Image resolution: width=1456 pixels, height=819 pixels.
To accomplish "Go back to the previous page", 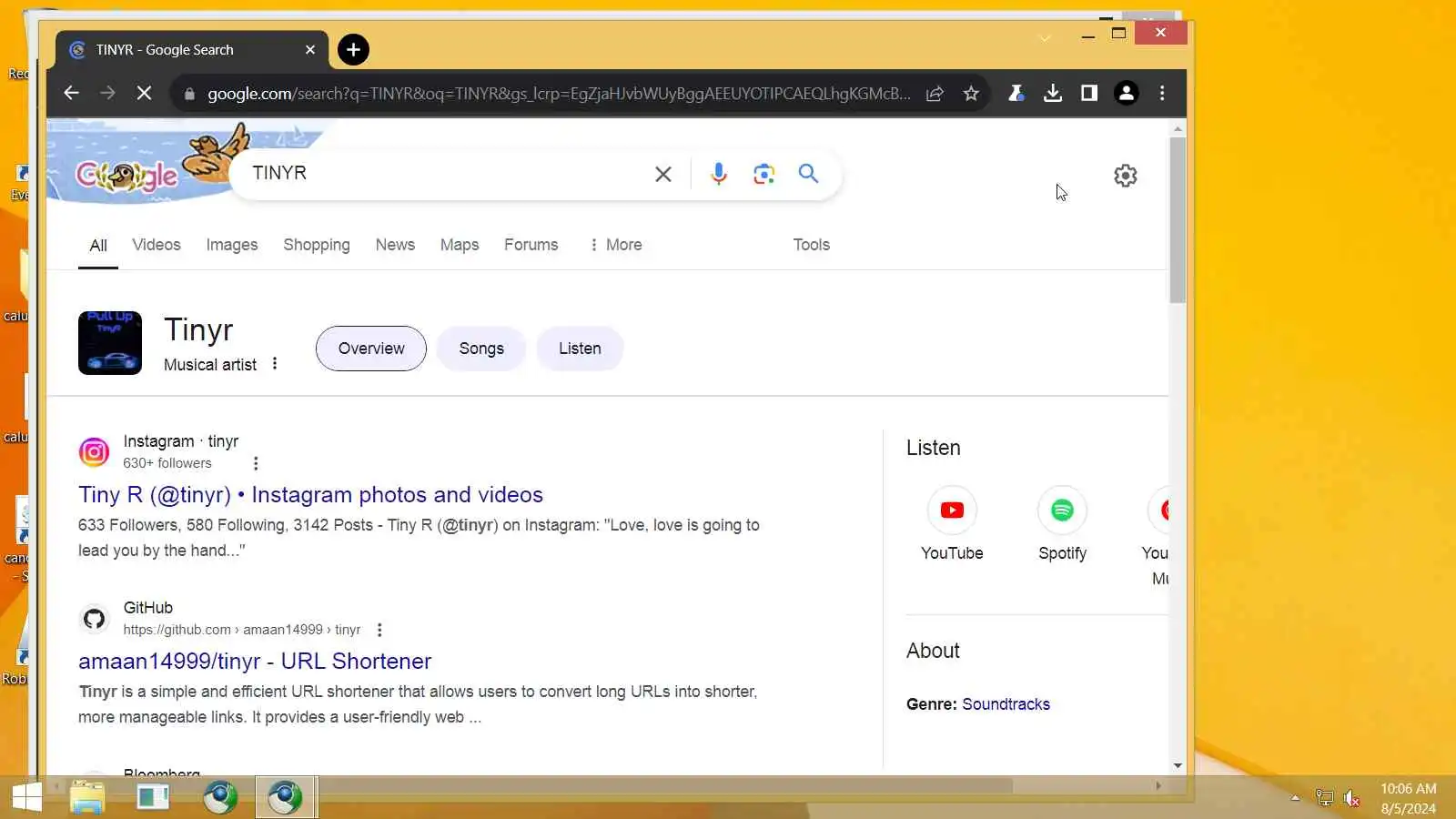I will [x=71, y=93].
